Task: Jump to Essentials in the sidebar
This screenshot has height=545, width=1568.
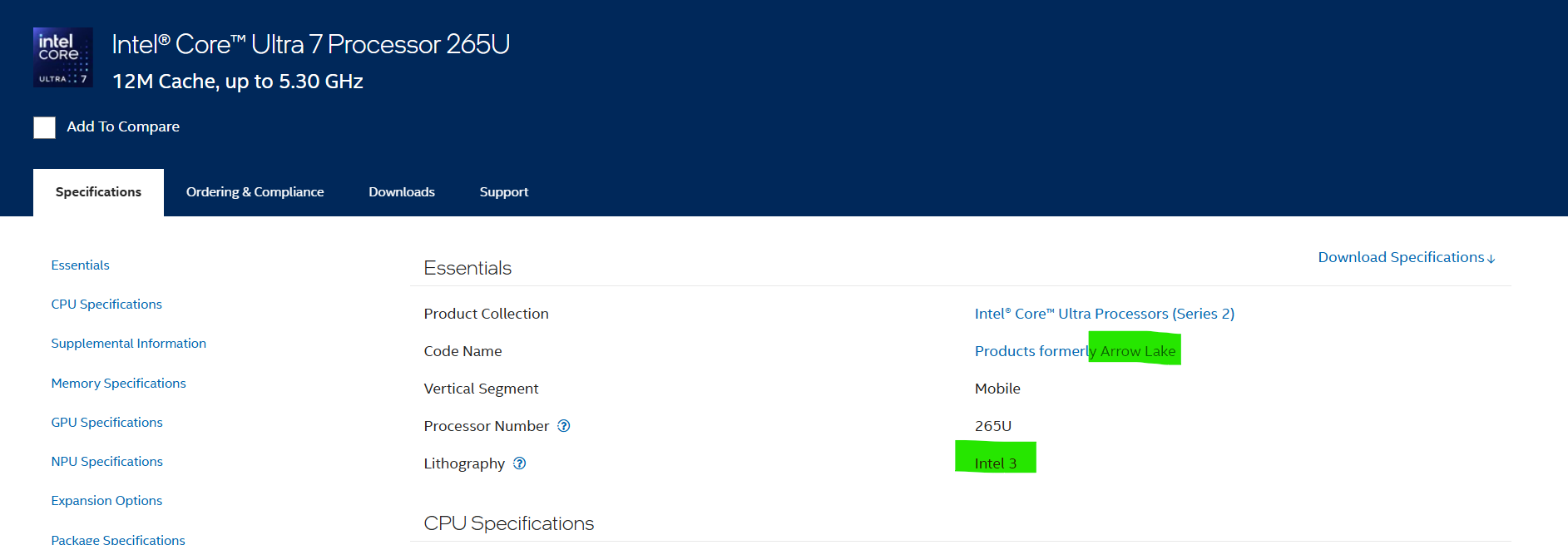Action: 80,265
